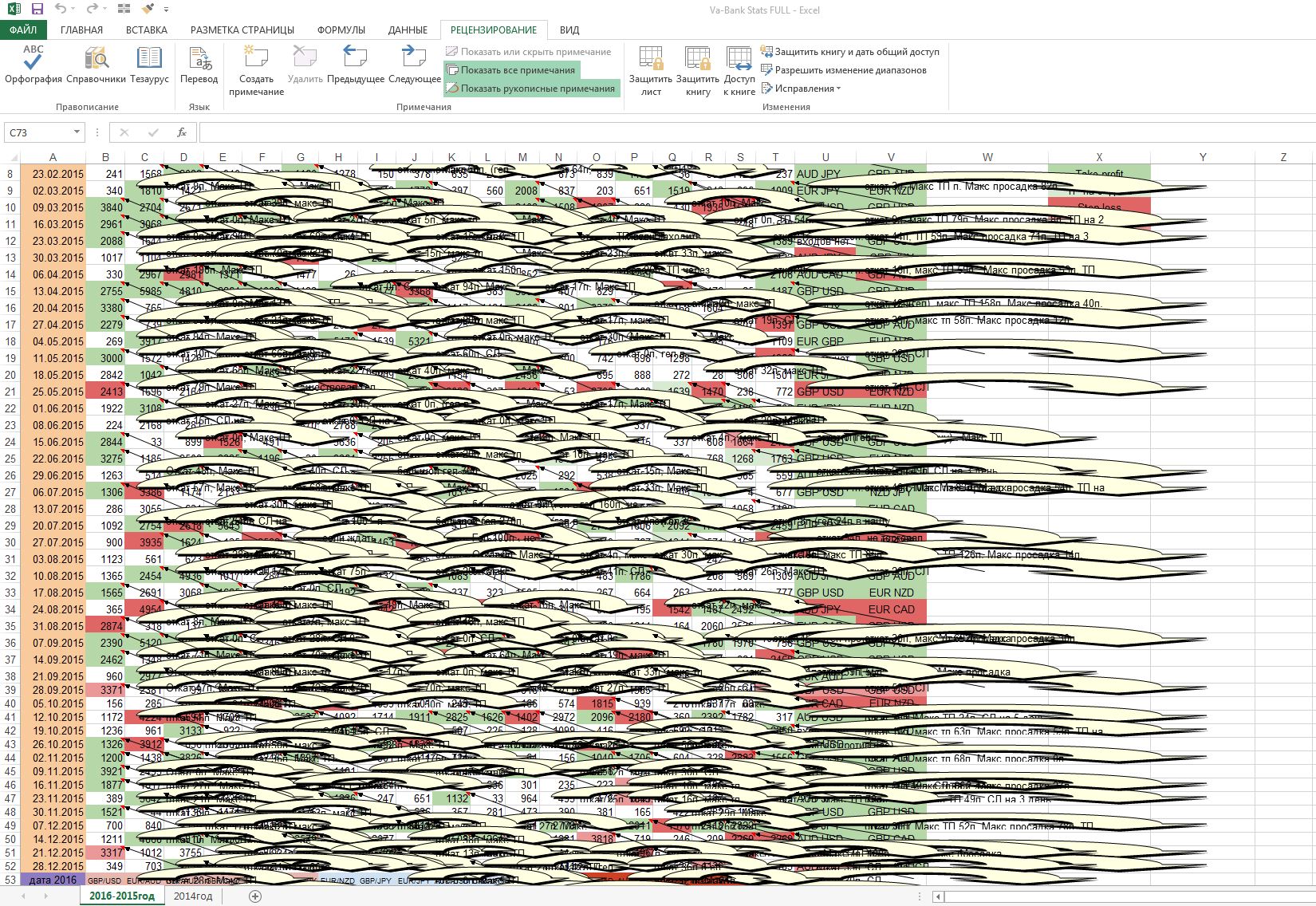Select the 2016-2015год sheet tab

(122, 896)
